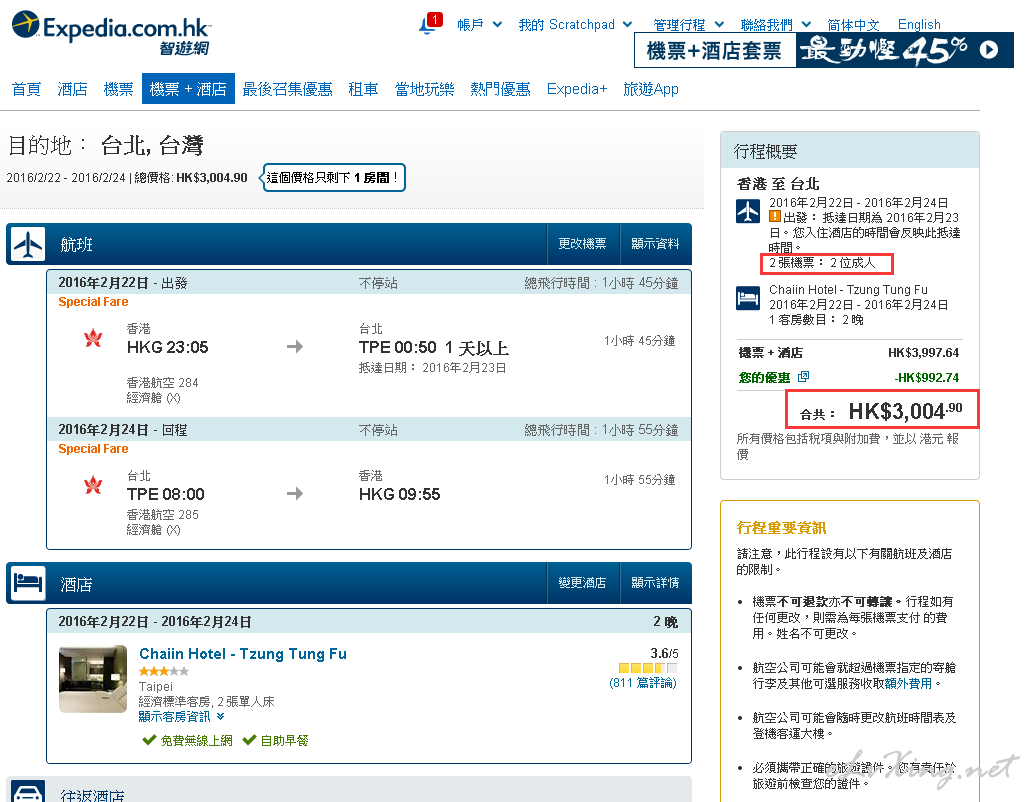Expand the 管理行程 dropdown
Viewport: 1030px width, 802px height.
[x=688, y=24]
